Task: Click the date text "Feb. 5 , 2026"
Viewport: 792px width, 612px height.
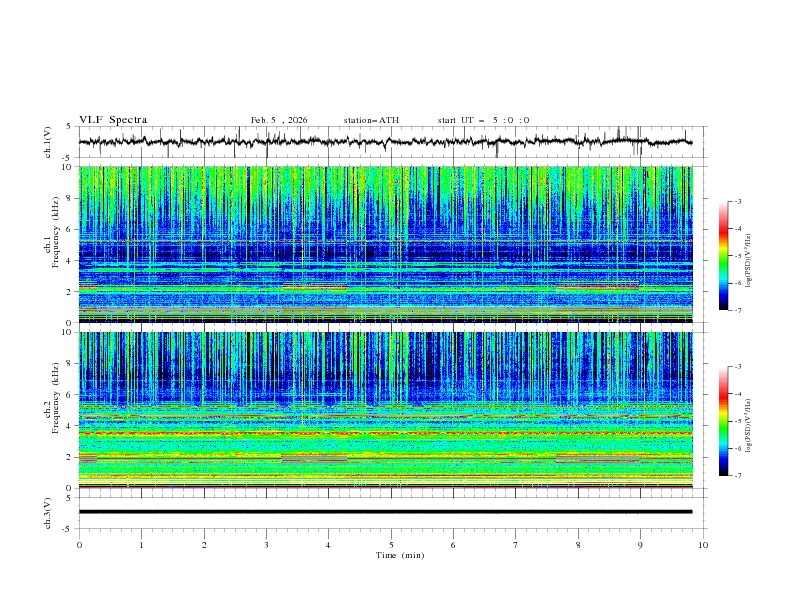Action: (279, 120)
